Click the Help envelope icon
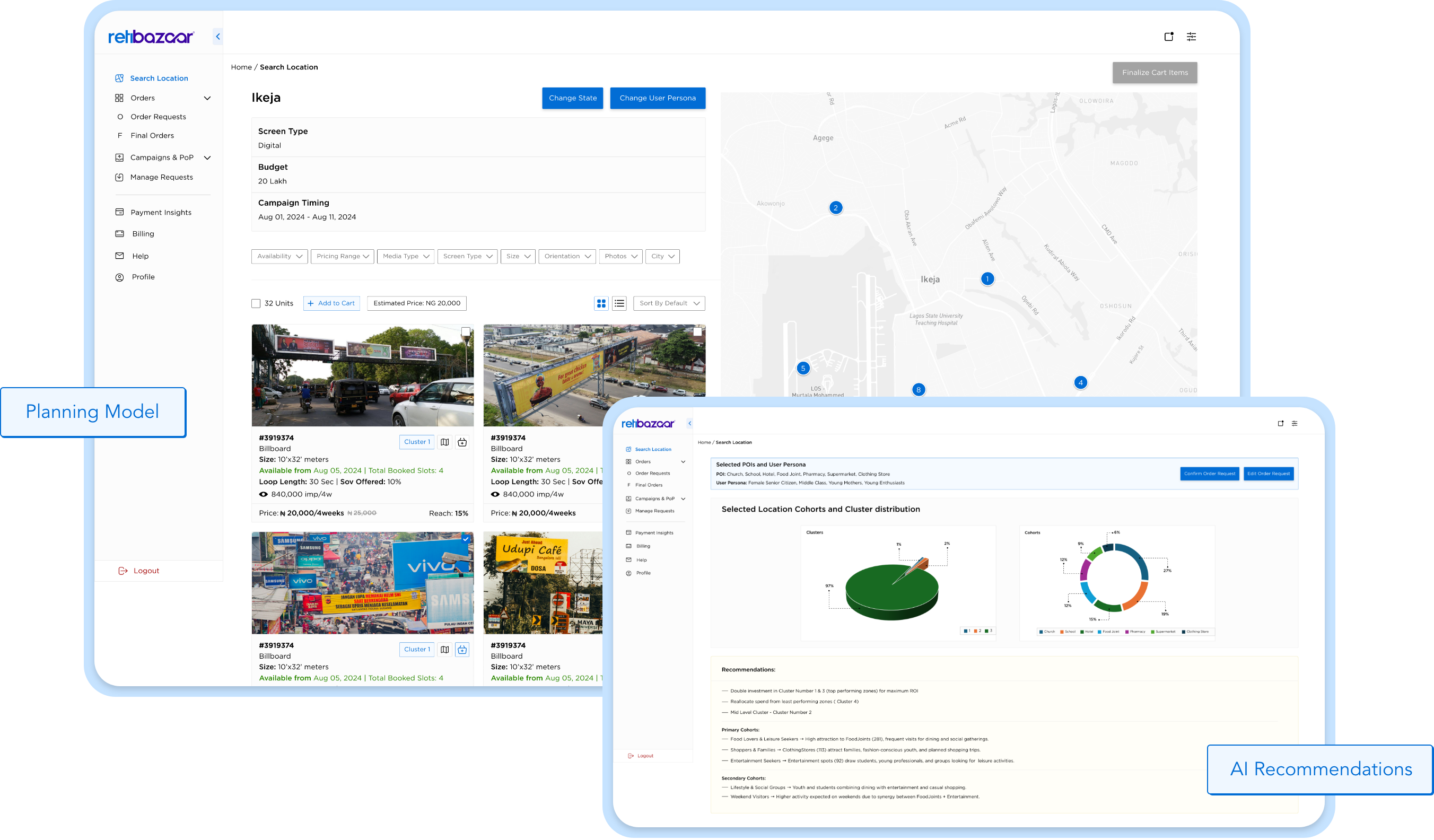The image size is (1434, 840). click(119, 256)
